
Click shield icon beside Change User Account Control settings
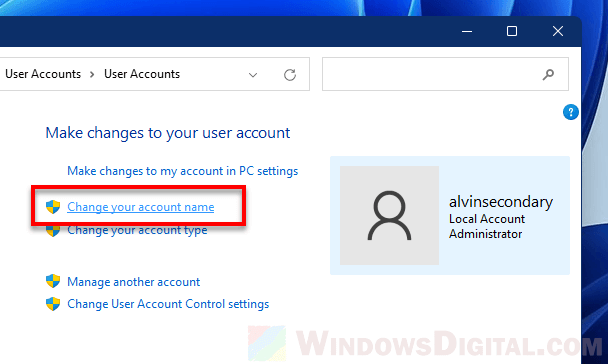pos(53,304)
